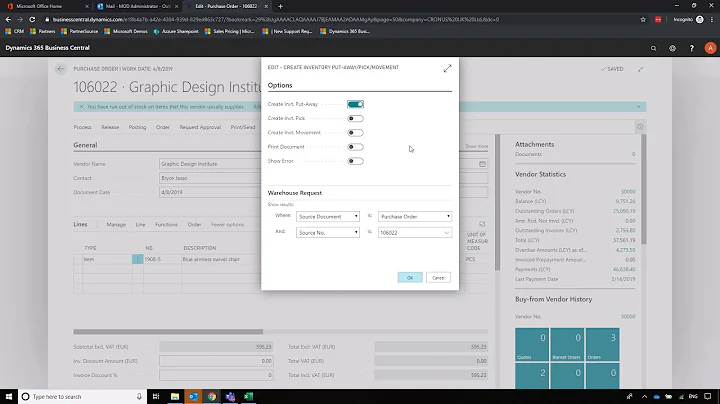Screen dimensions: 720x404
Task: Open Business Central search icon
Action: [653, 48]
